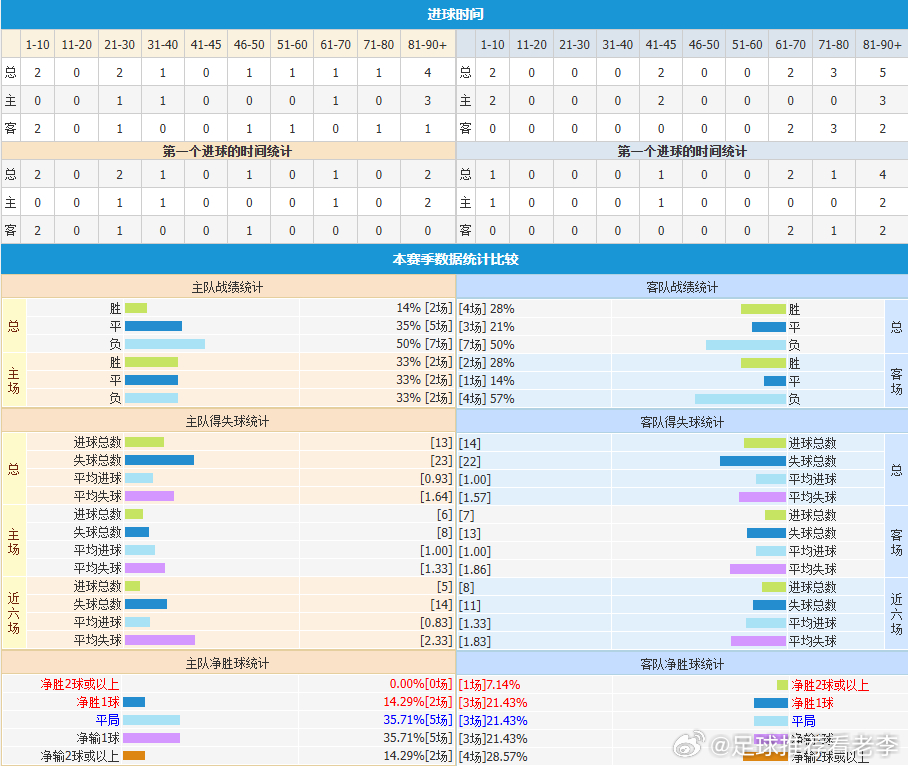Click the away conceded bar for [22]
The image size is (908, 766).
coord(753,461)
